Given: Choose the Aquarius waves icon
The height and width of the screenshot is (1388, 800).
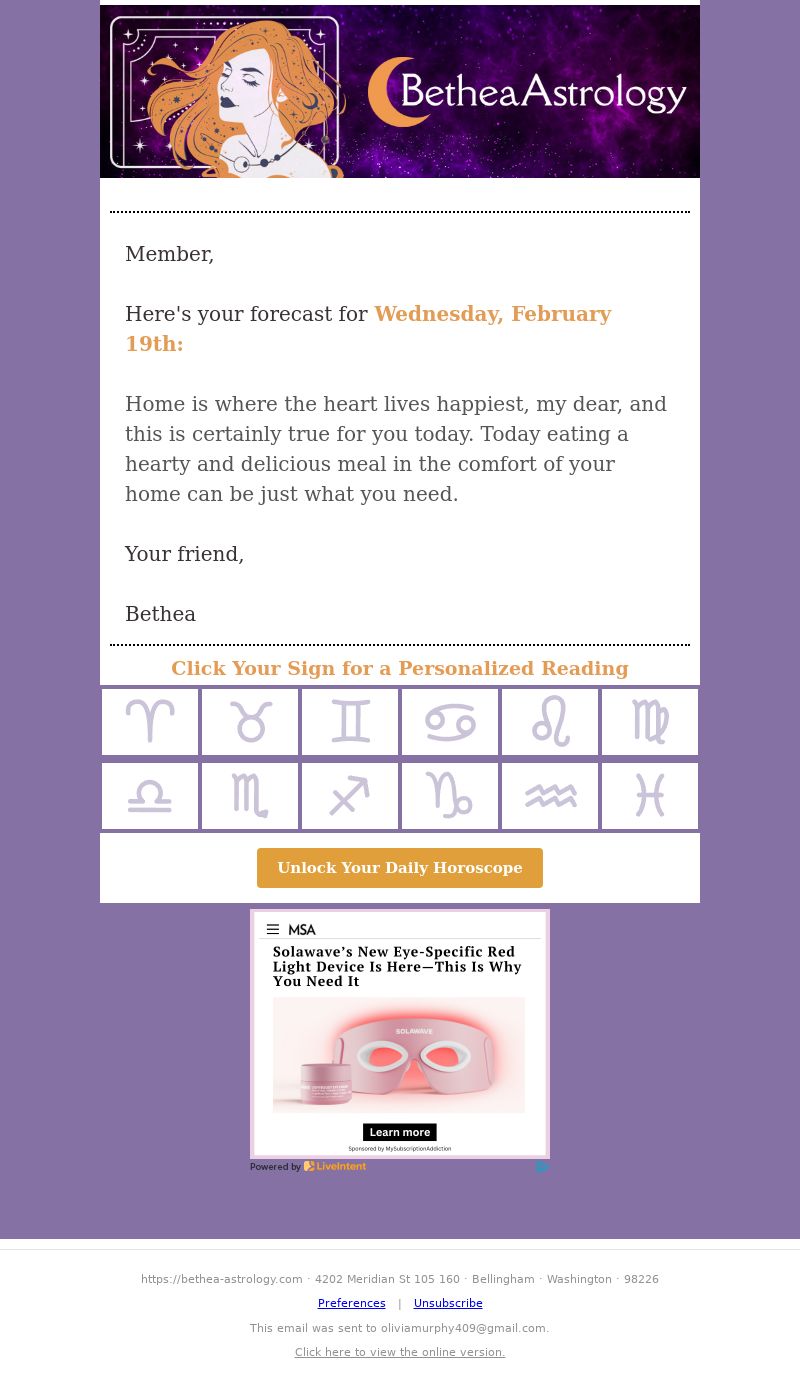Looking at the screenshot, I should click(x=550, y=796).
